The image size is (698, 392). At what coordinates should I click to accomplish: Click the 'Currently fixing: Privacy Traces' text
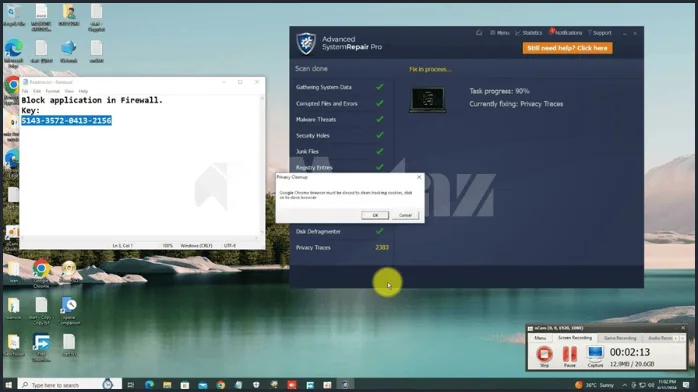(516, 104)
